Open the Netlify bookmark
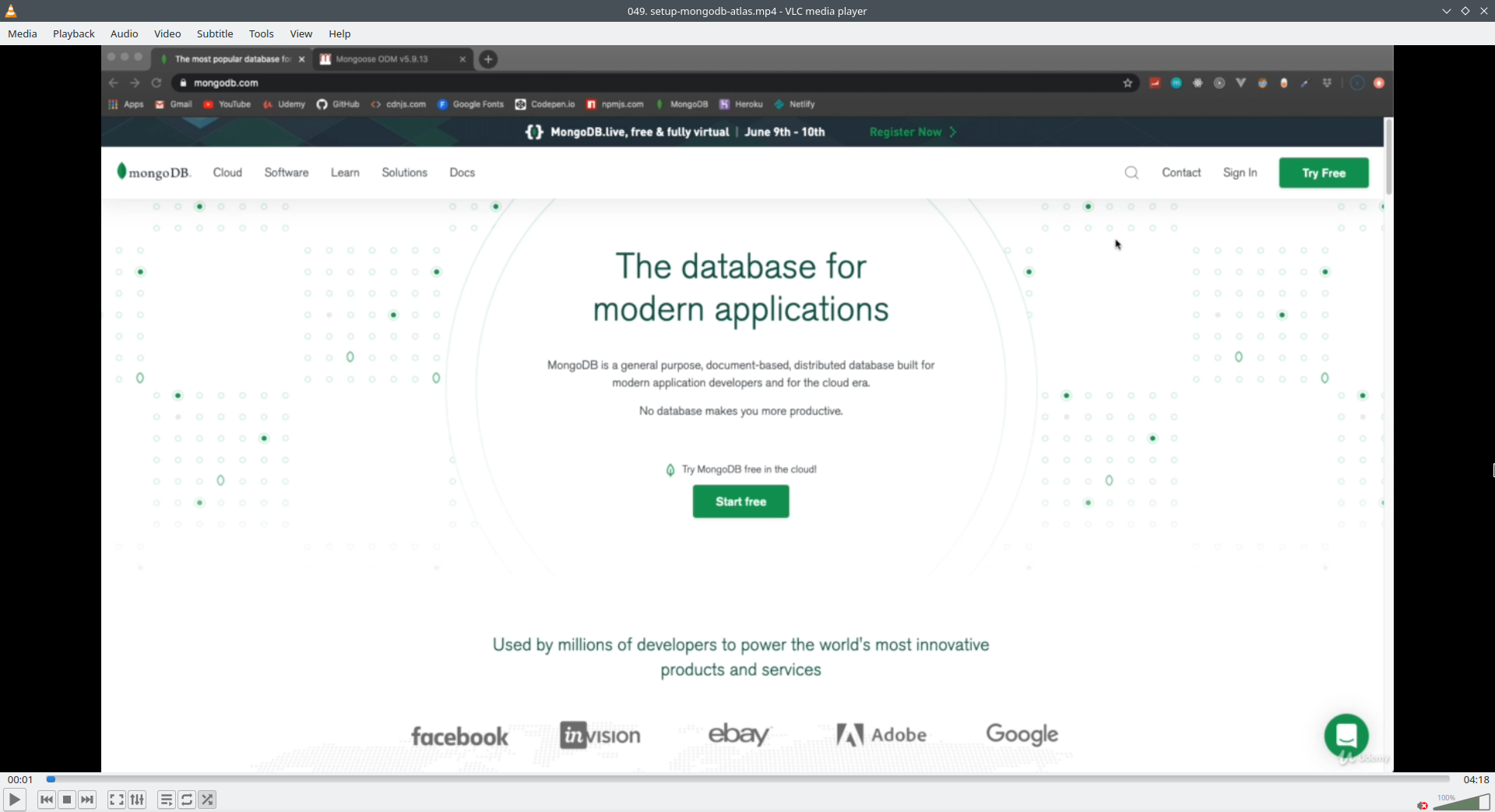Screen dimensions: 1495x812 pos(795,104)
